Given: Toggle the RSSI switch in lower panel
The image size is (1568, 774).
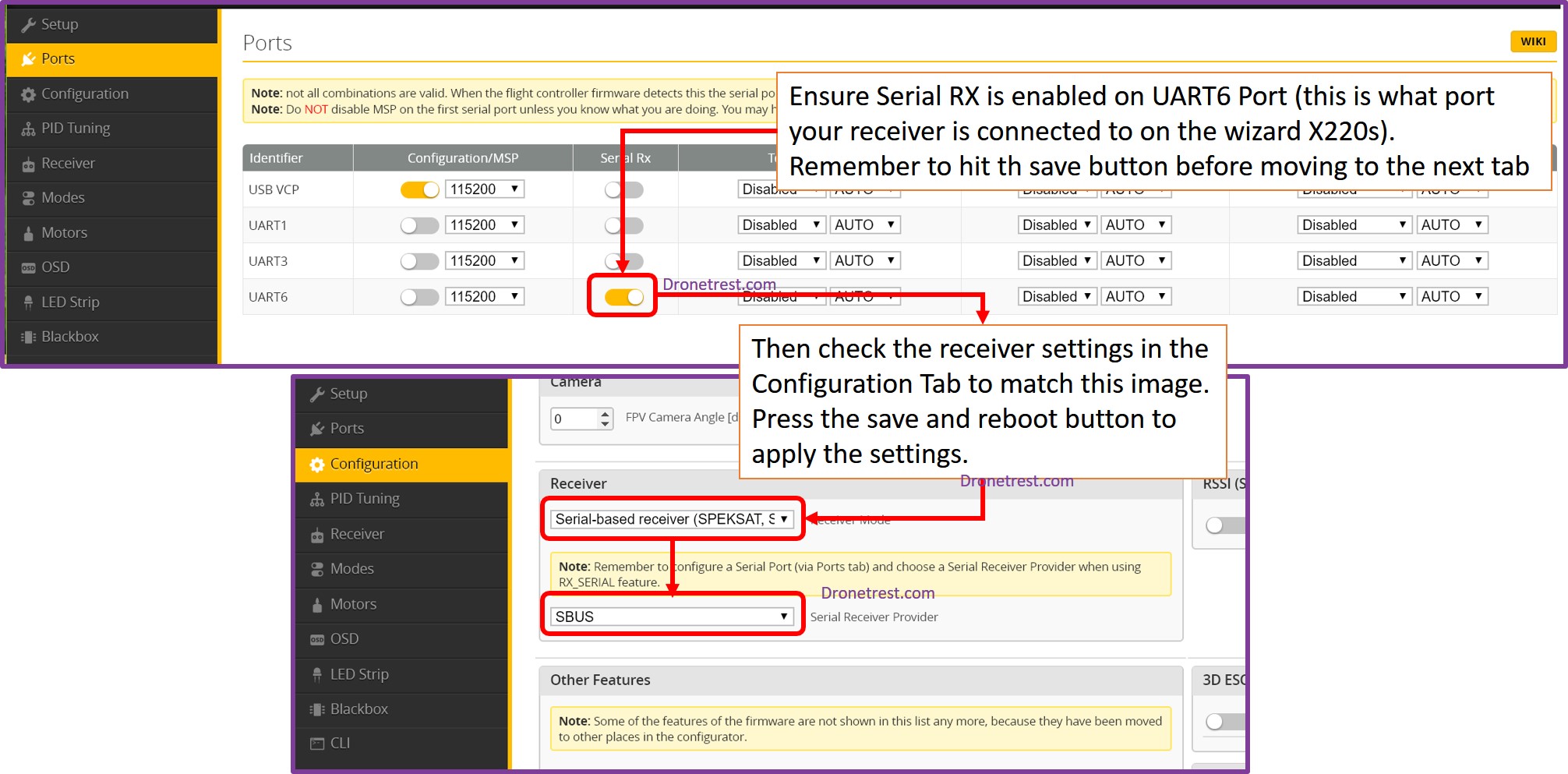Looking at the screenshot, I should coord(1223,525).
